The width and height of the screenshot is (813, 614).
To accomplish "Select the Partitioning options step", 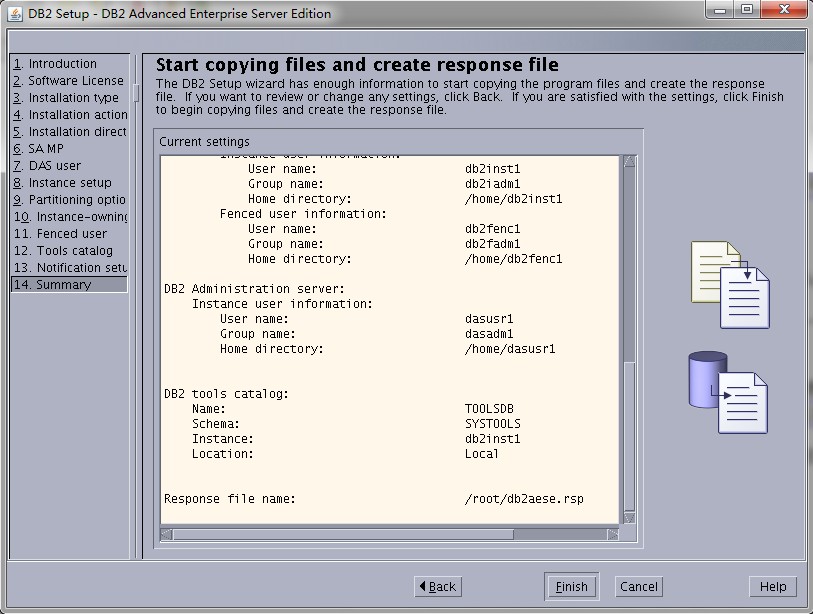I will coord(69,200).
